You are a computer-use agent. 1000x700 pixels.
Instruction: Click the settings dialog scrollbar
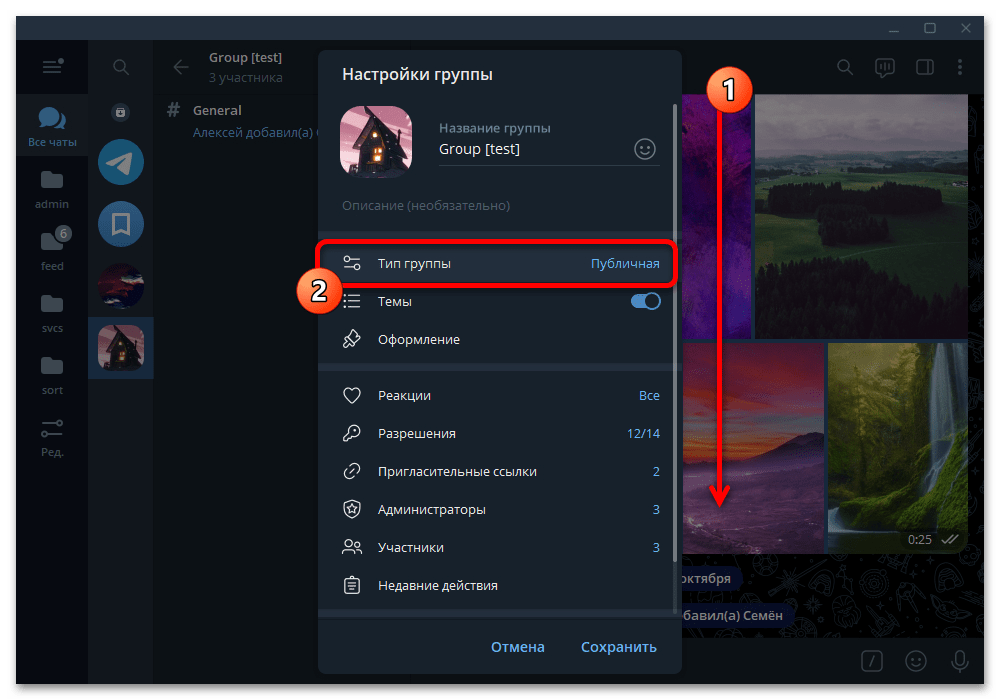coord(675,333)
